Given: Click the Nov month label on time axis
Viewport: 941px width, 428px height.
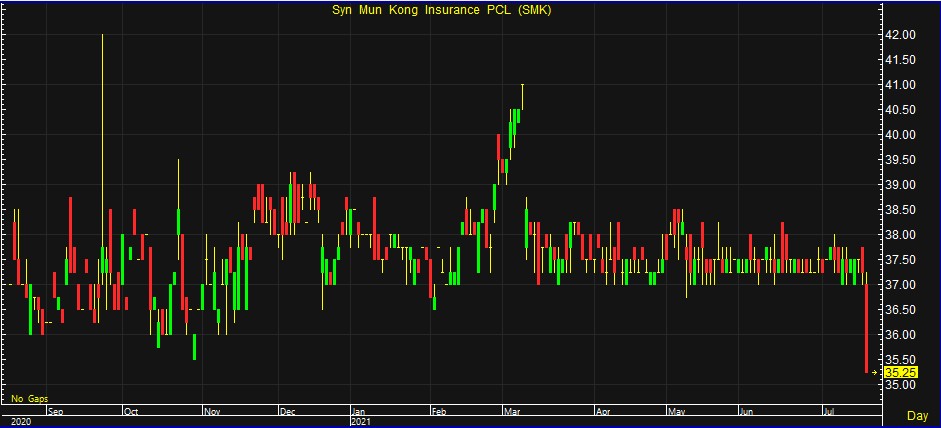Looking at the screenshot, I should point(212,412).
